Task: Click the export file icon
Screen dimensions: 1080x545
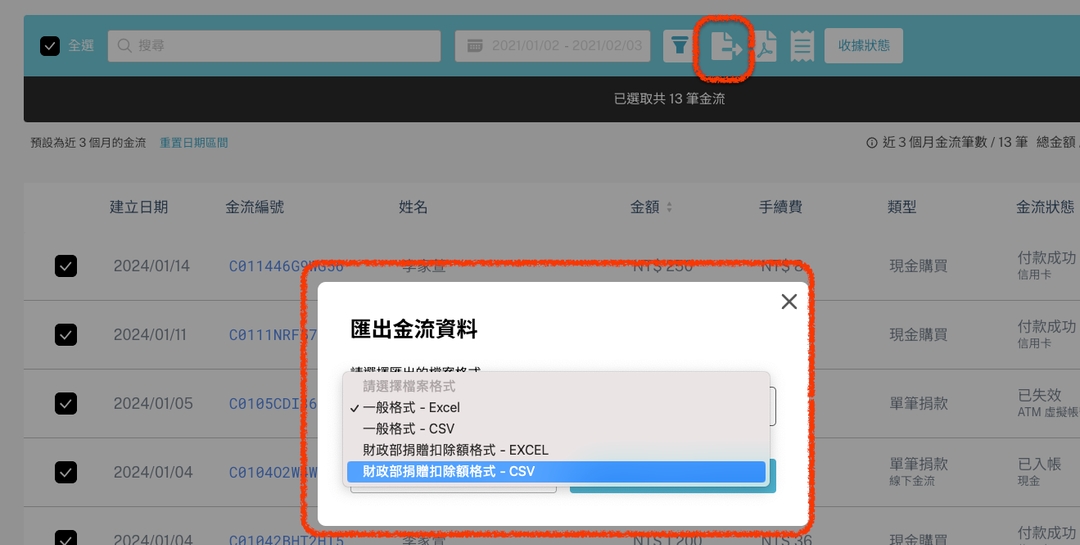Action: 725,46
